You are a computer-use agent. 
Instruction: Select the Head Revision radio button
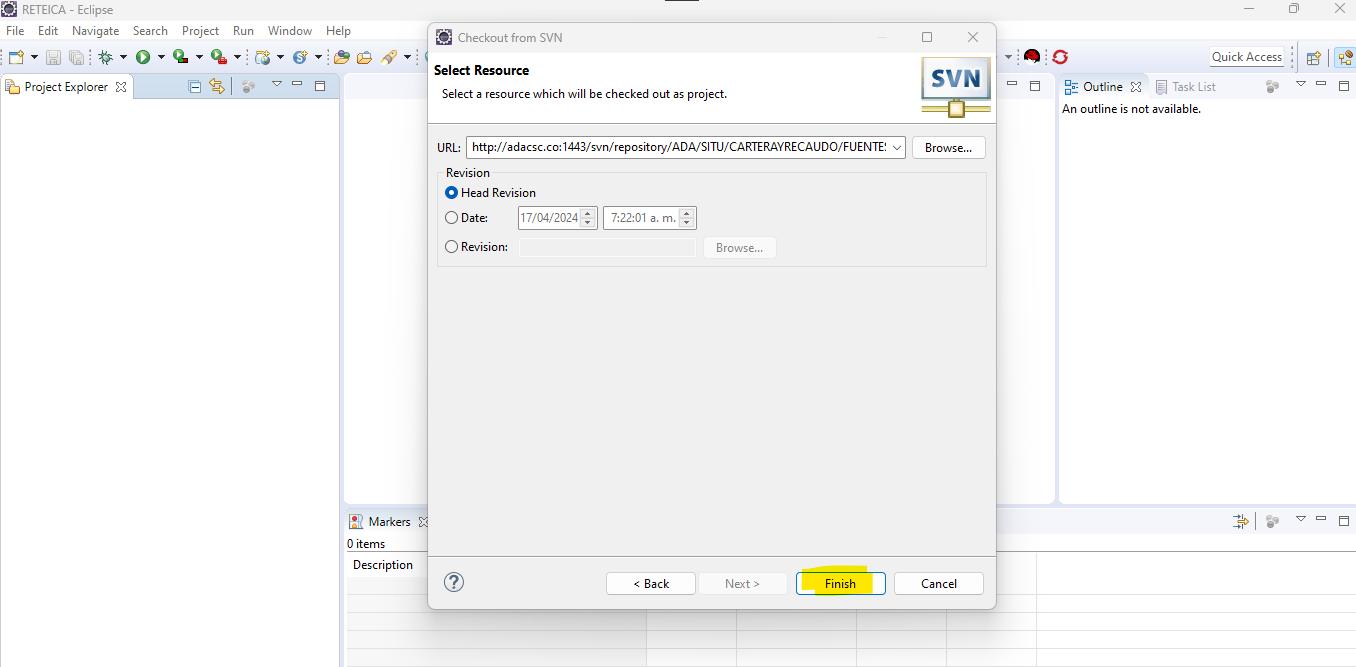click(x=452, y=193)
